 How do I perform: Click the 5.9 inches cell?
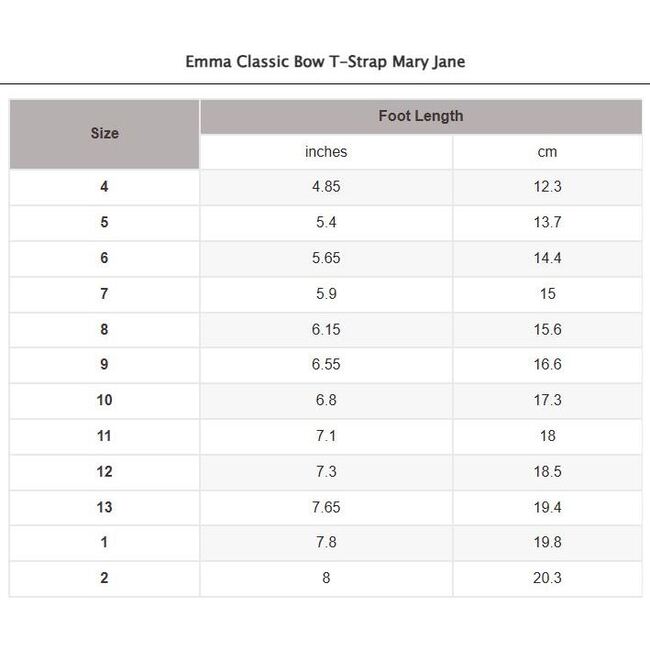tap(326, 294)
